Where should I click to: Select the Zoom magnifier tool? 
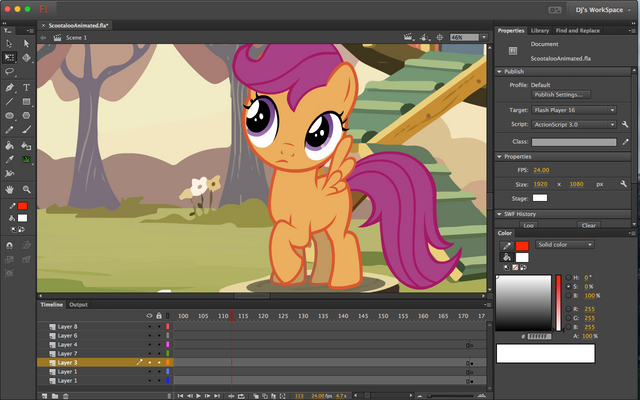tap(27, 189)
